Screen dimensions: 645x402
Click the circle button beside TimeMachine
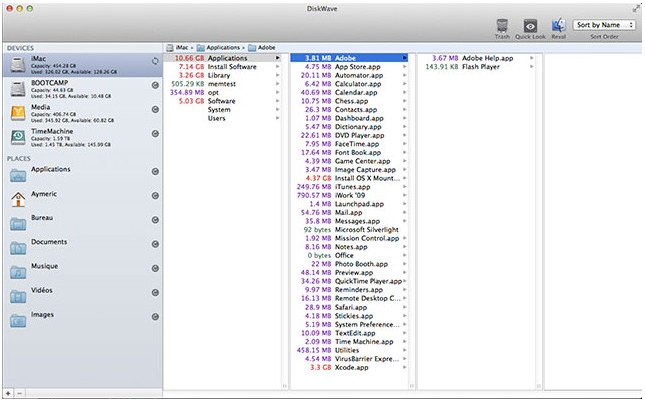tap(155, 134)
